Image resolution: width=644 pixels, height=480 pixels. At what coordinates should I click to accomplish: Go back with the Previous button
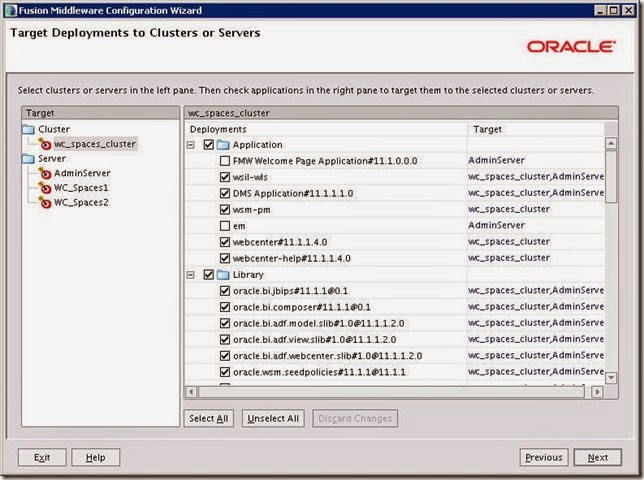click(544, 457)
